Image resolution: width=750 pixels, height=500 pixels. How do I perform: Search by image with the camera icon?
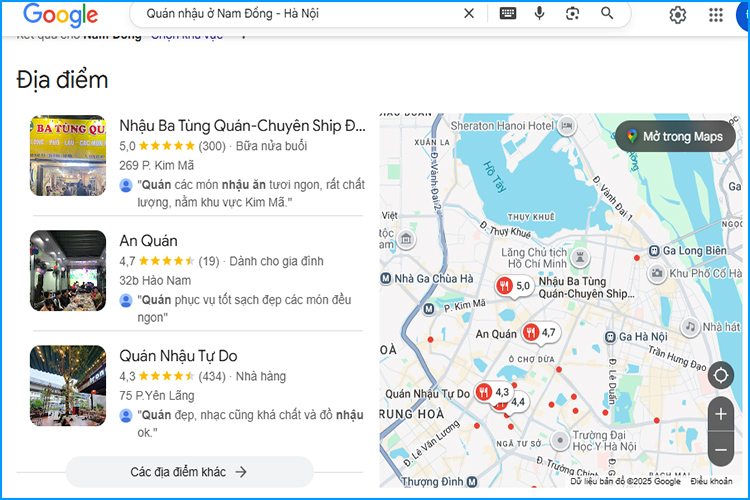coord(572,13)
